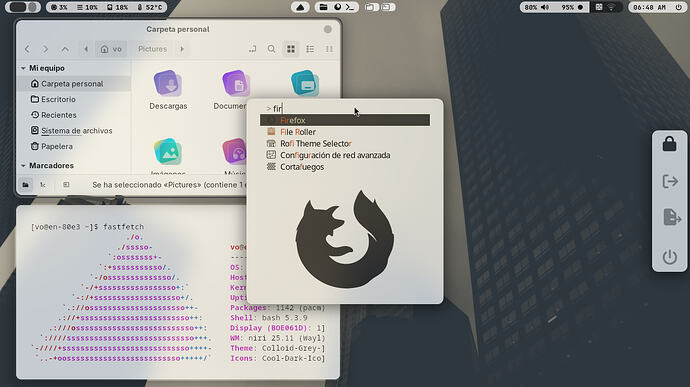Open the file manager from top bar
690x387 pixels.
(x=323, y=7)
